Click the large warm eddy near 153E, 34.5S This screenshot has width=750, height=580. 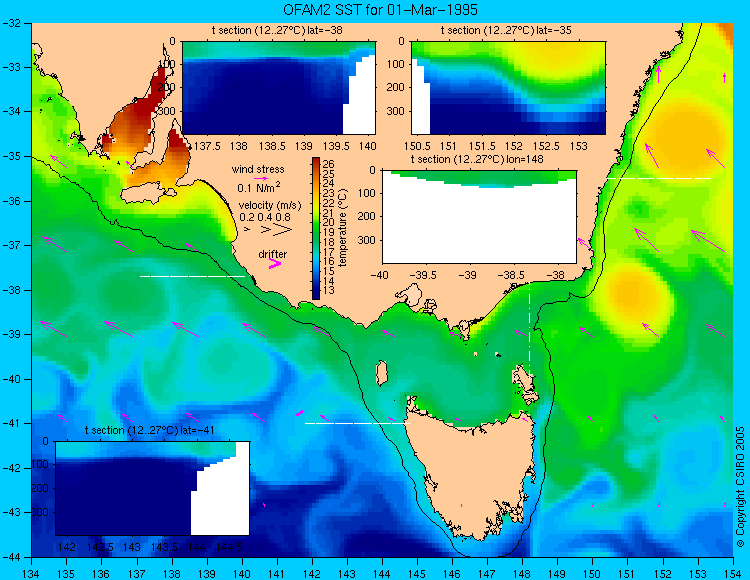point(686,136)
